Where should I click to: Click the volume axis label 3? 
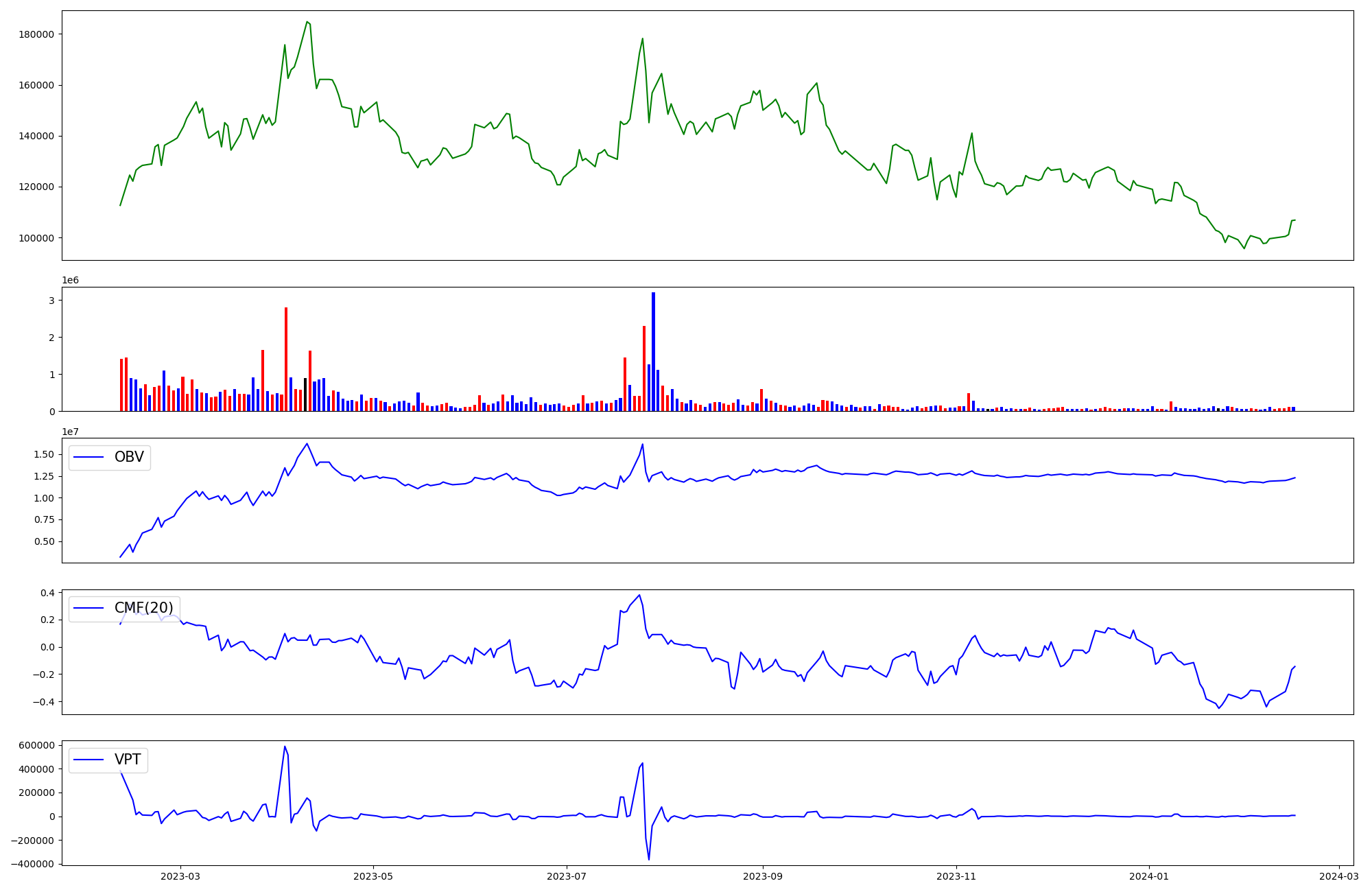(x=51, y=301)
